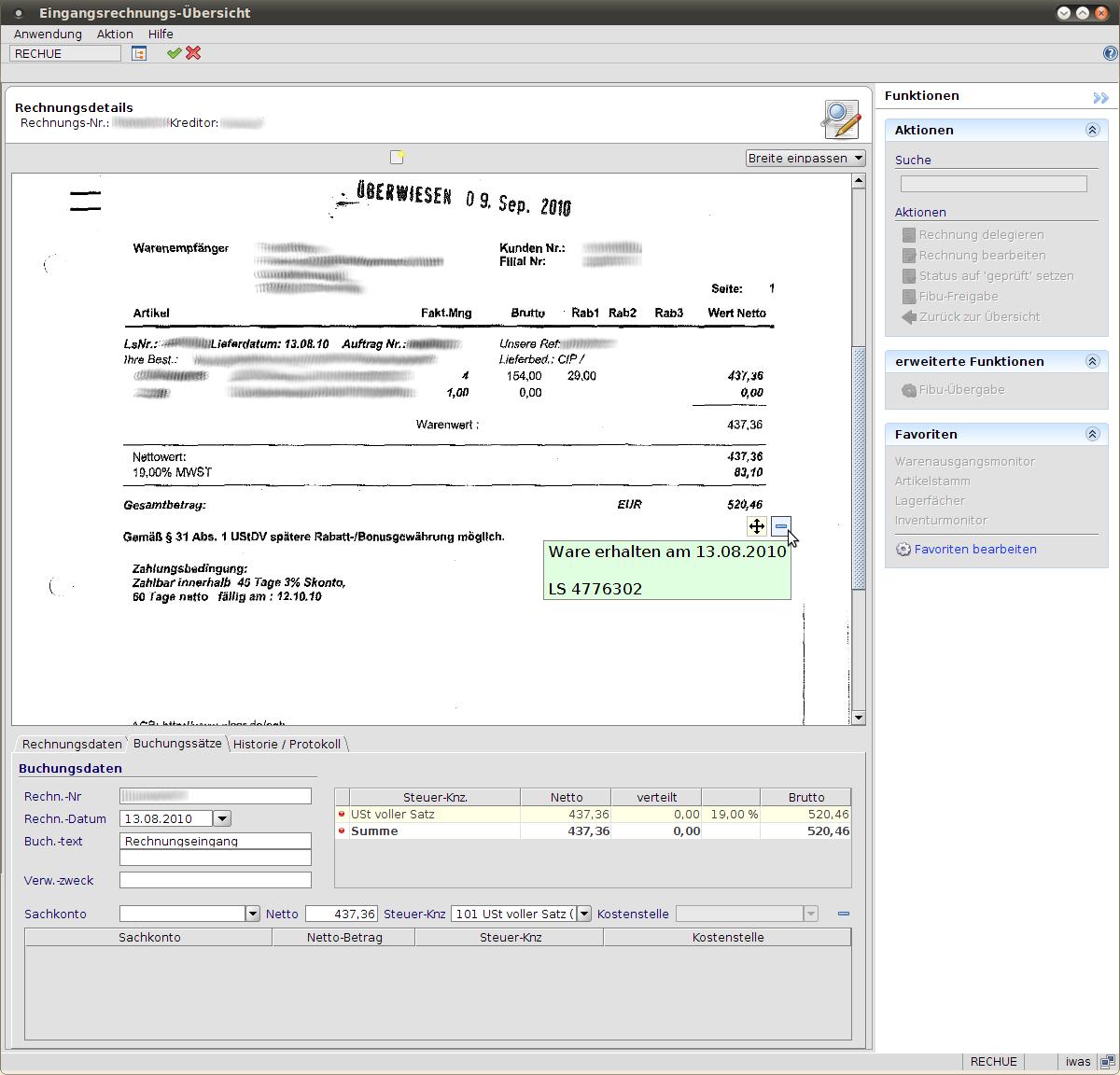Image resolution: width=1120 pixels, height=1075 pixels.
Task: Click the green checkmark confirm icon
Action: [x=174, y=53]
